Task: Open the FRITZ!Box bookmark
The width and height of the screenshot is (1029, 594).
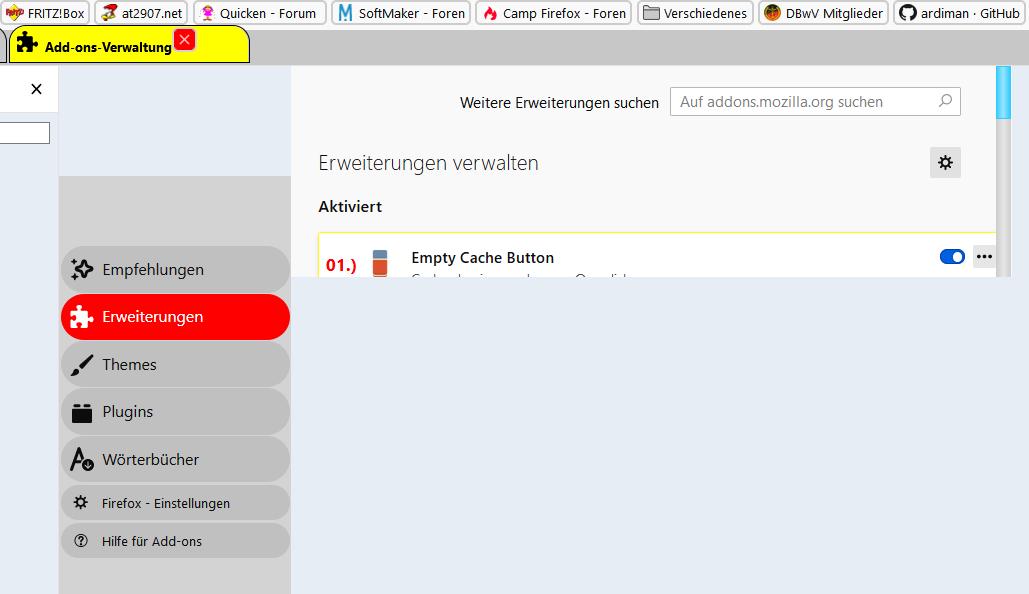Action: 45,12
